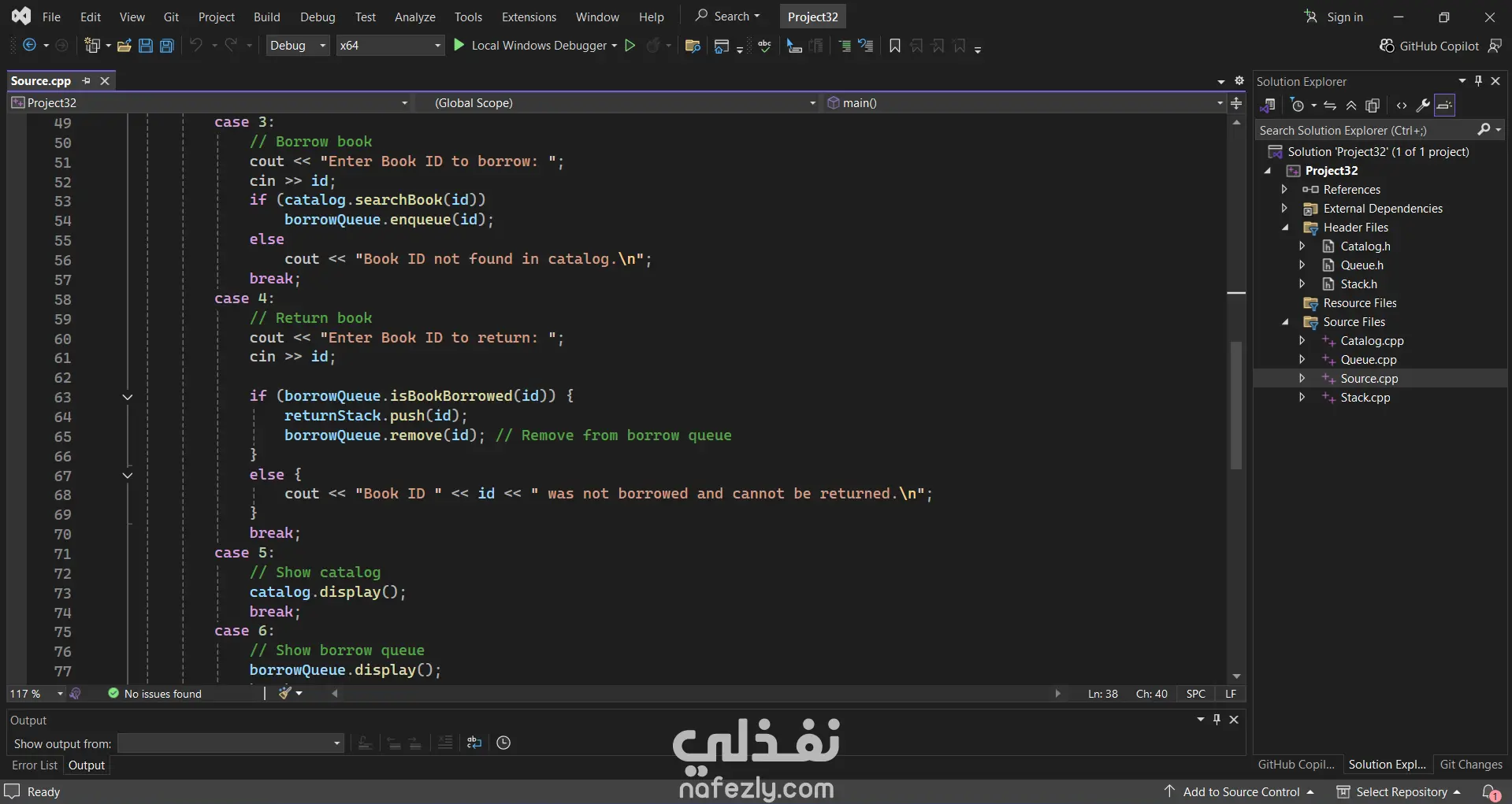Click the editor scrollbar down arrow
Viewport: 1512px width, 804px height.
(x=1236, y=676)
